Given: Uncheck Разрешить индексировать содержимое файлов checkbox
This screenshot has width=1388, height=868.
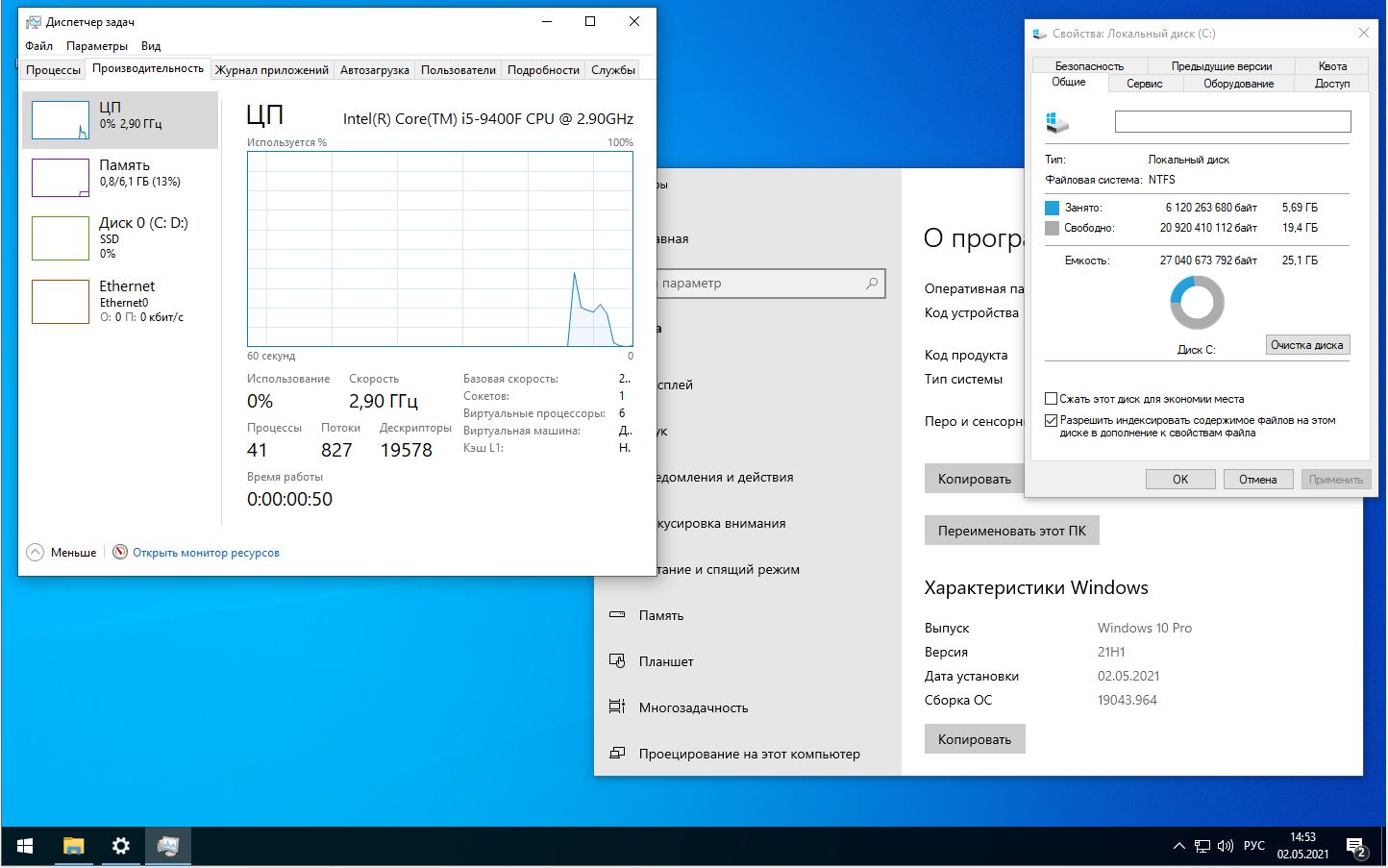Looking at the screenshot, I should click(x=1052, y=420).
